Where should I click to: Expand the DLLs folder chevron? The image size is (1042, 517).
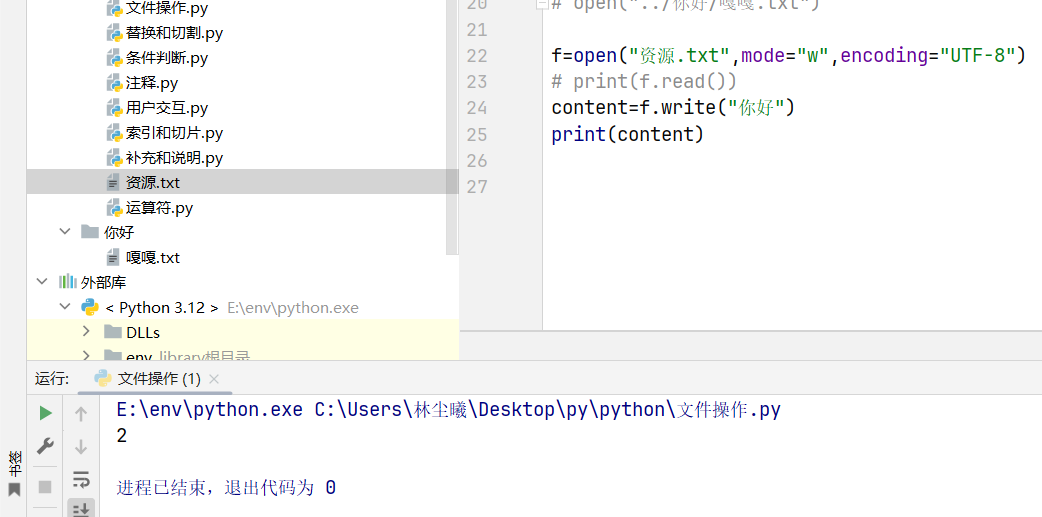tap(86, 332)
